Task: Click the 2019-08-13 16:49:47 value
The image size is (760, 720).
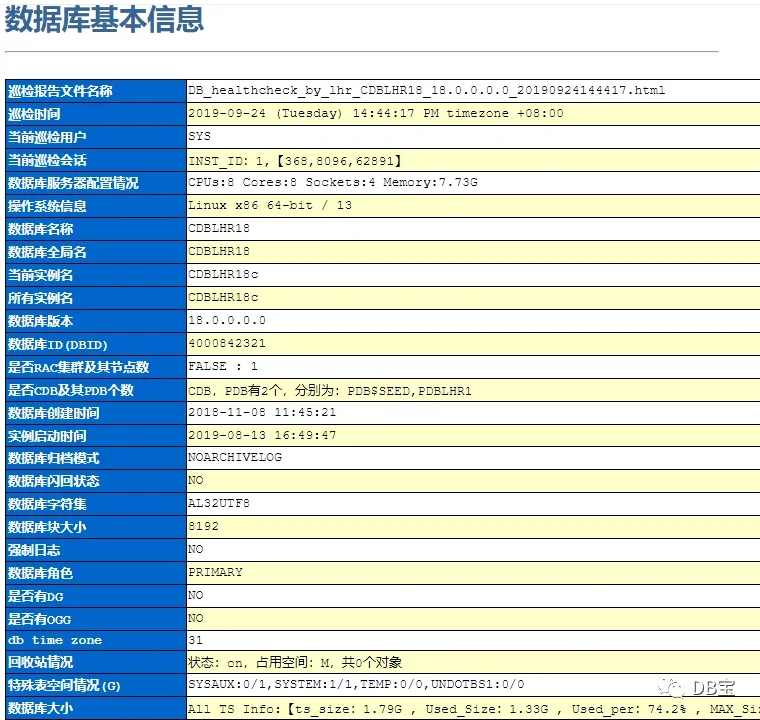Action: [262, 435]
